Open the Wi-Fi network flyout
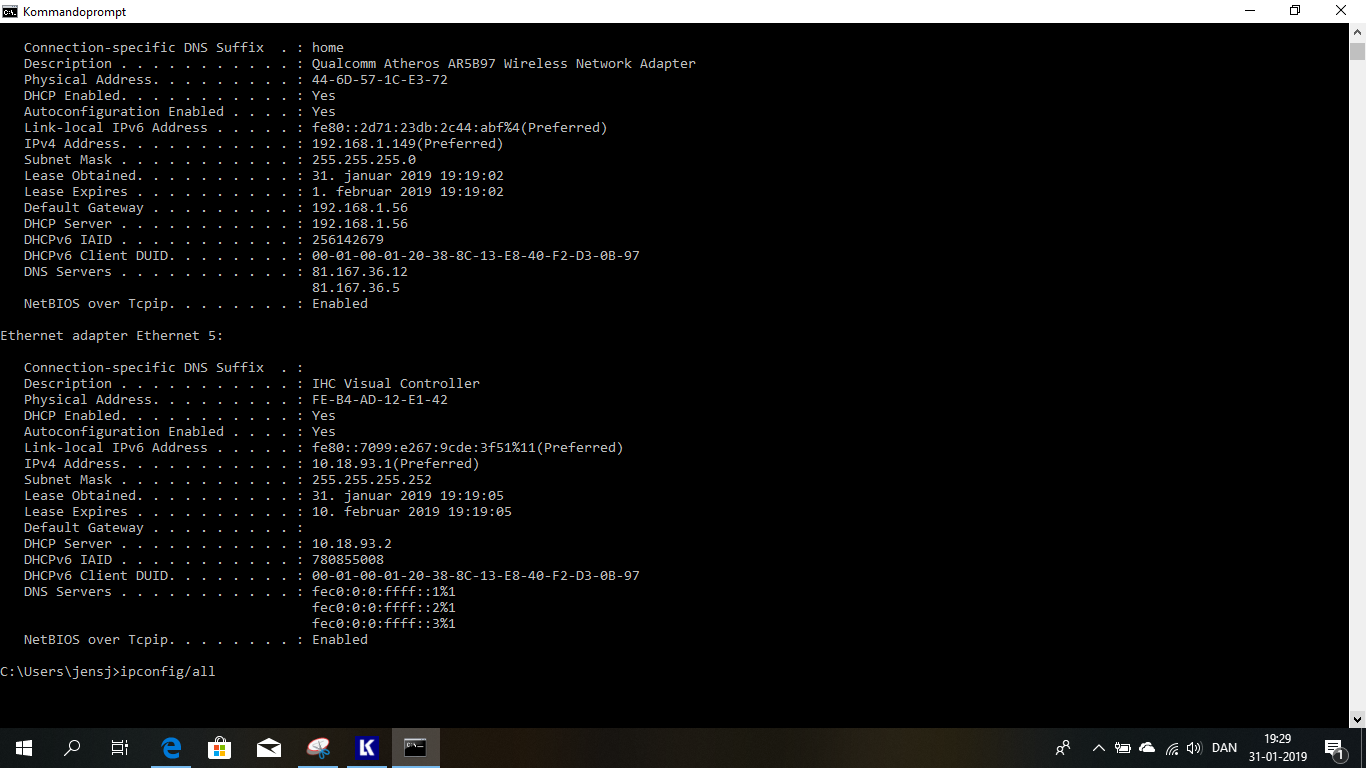This screenshot has width=1366, height=768. [x=1171, y=748]
